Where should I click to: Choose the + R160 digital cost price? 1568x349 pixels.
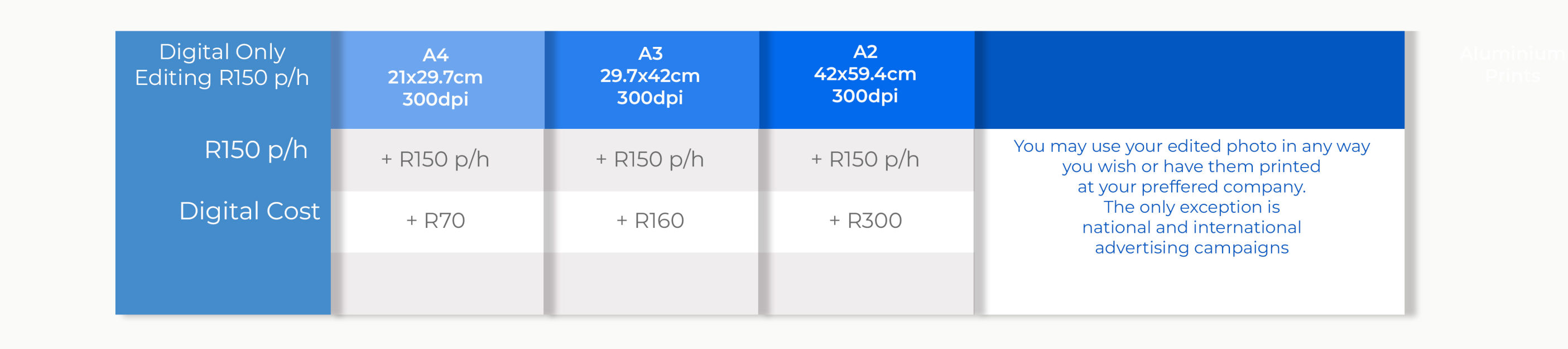(x=650, y=221)
